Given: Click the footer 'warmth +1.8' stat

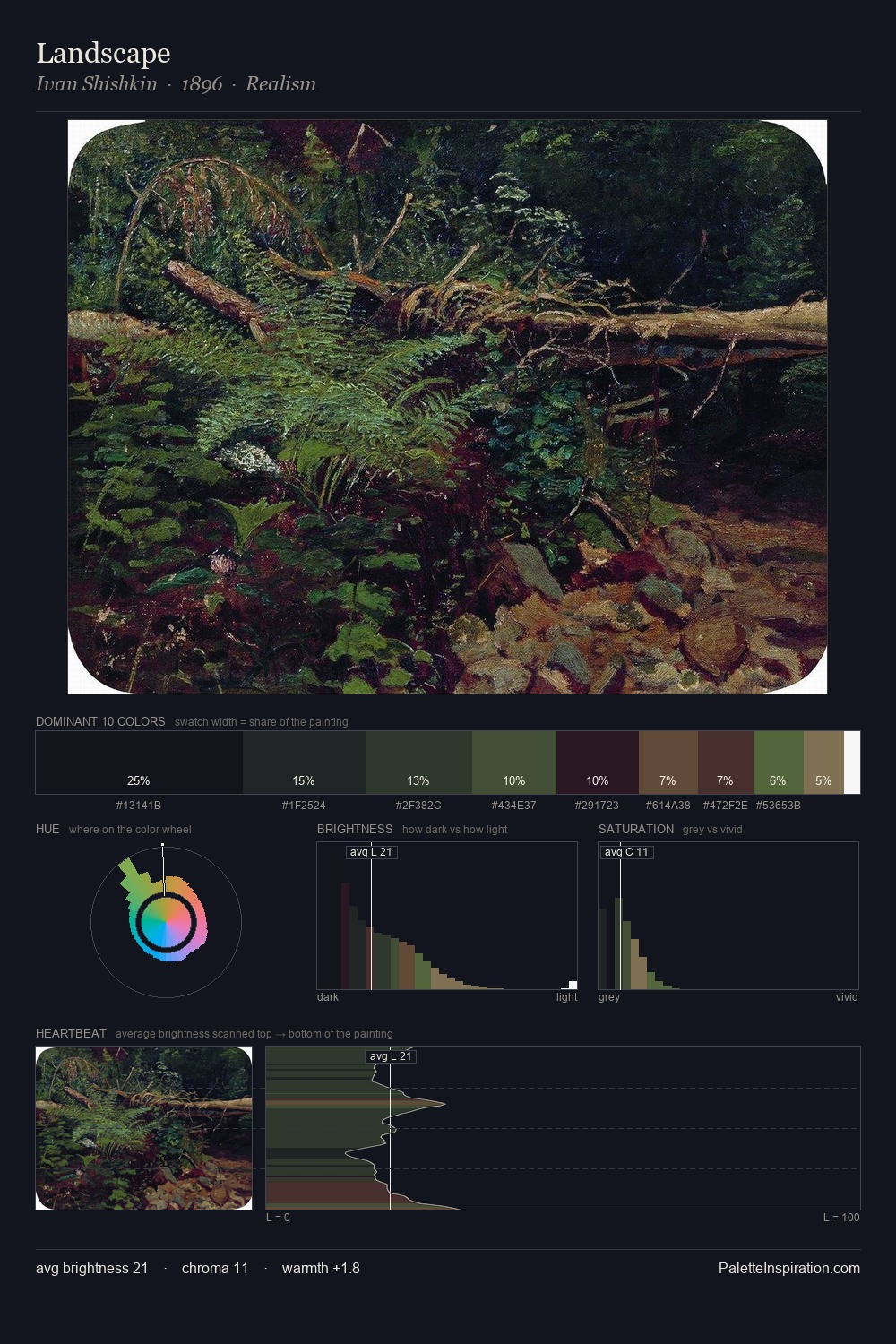Looking at the screenshot, I should pos(321,1268).
